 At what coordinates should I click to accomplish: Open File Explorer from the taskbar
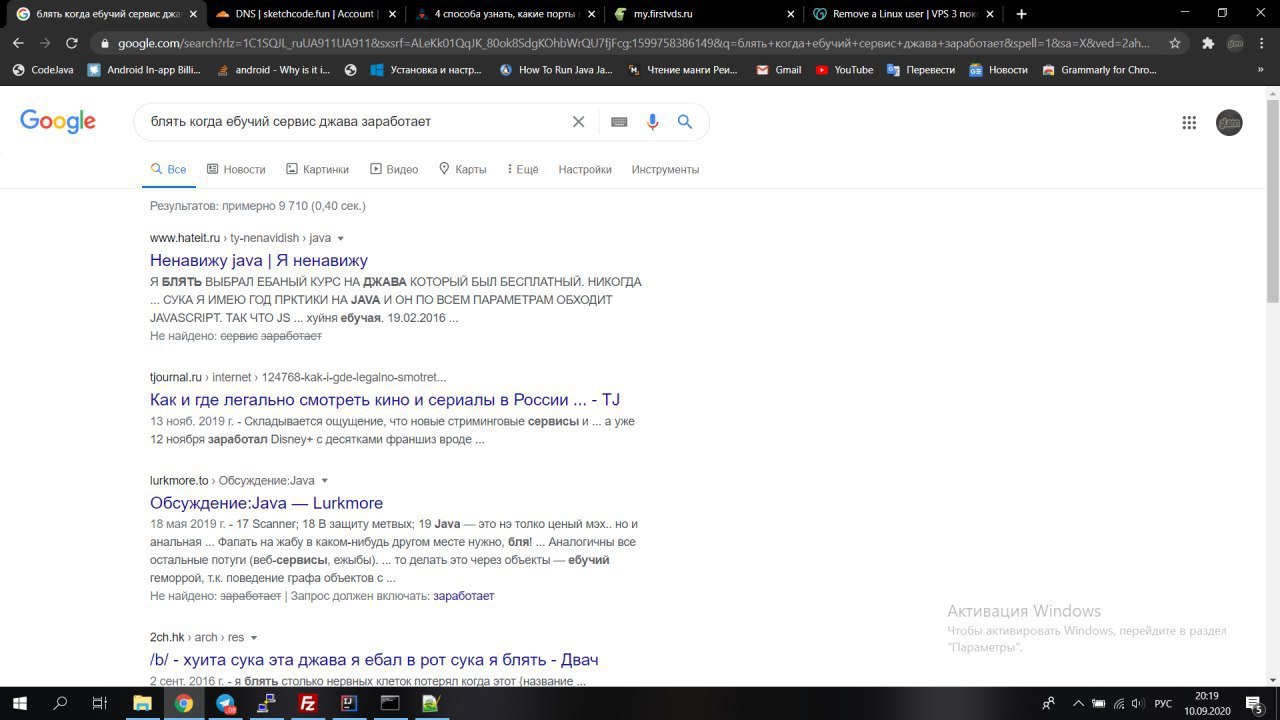pyautogui.click(x=142, y=703)
